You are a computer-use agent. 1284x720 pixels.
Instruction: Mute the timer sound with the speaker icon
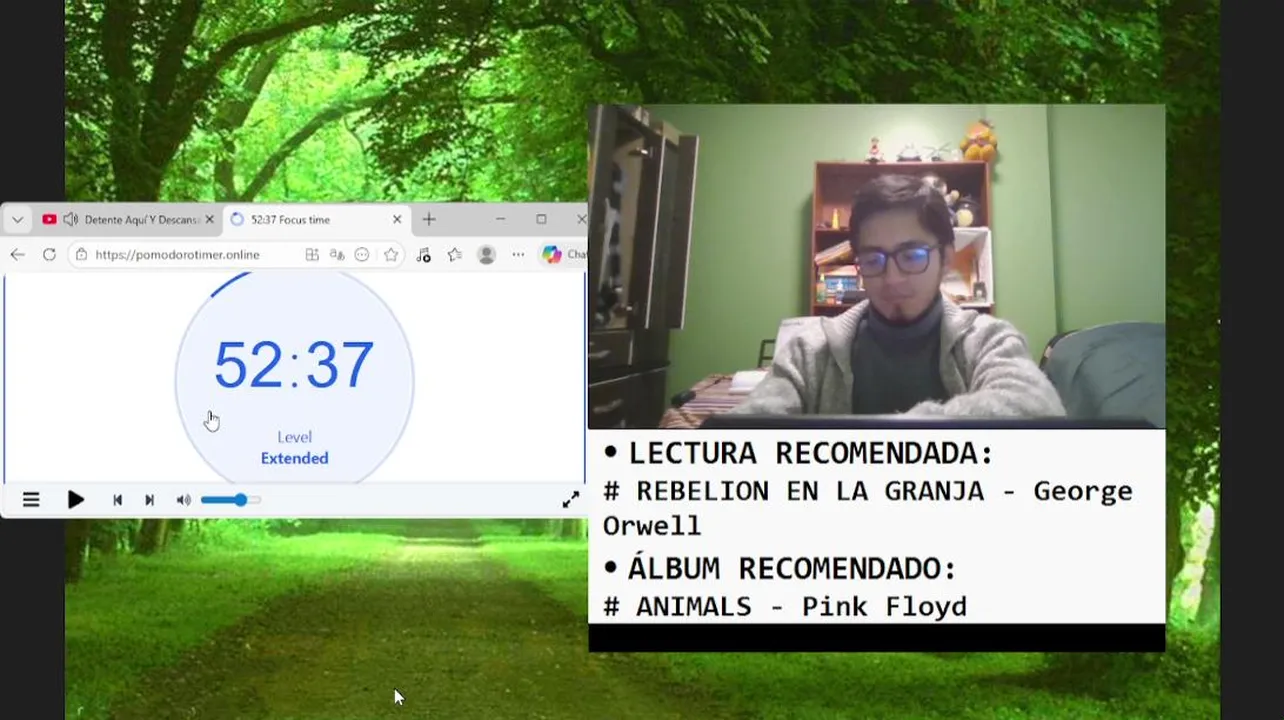pyautogui.click(x=183, y=500)
